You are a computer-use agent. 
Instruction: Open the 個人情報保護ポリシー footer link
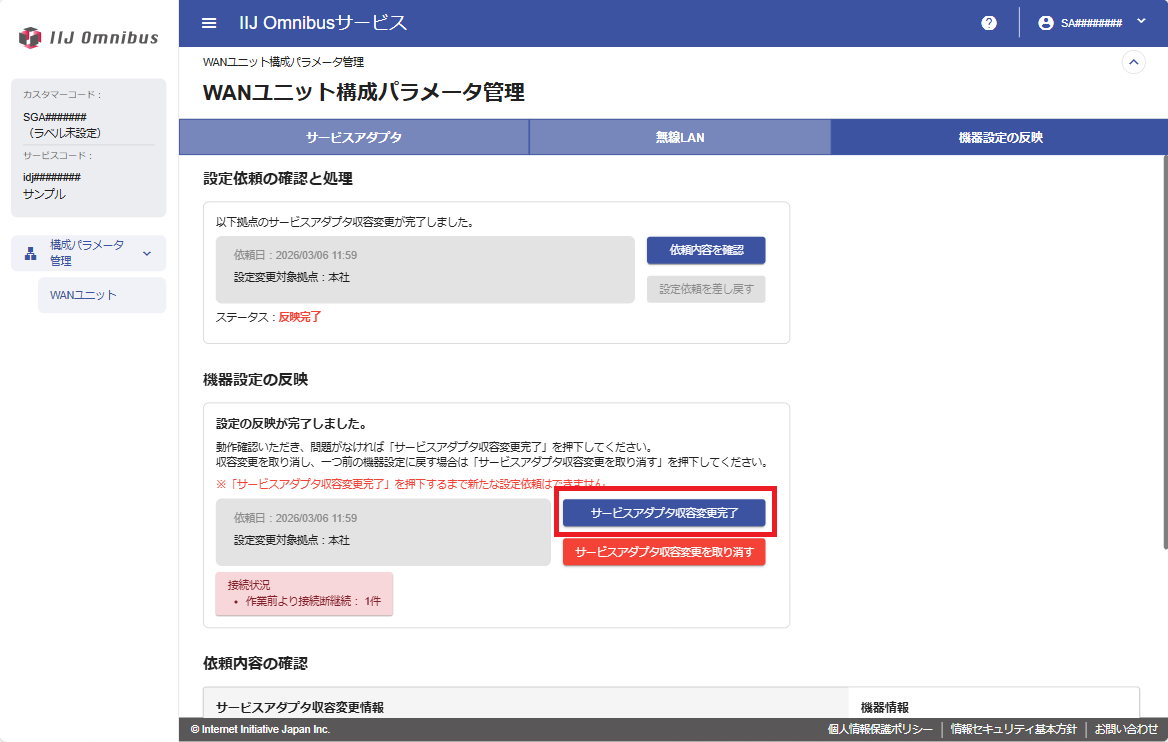point(880,730)
